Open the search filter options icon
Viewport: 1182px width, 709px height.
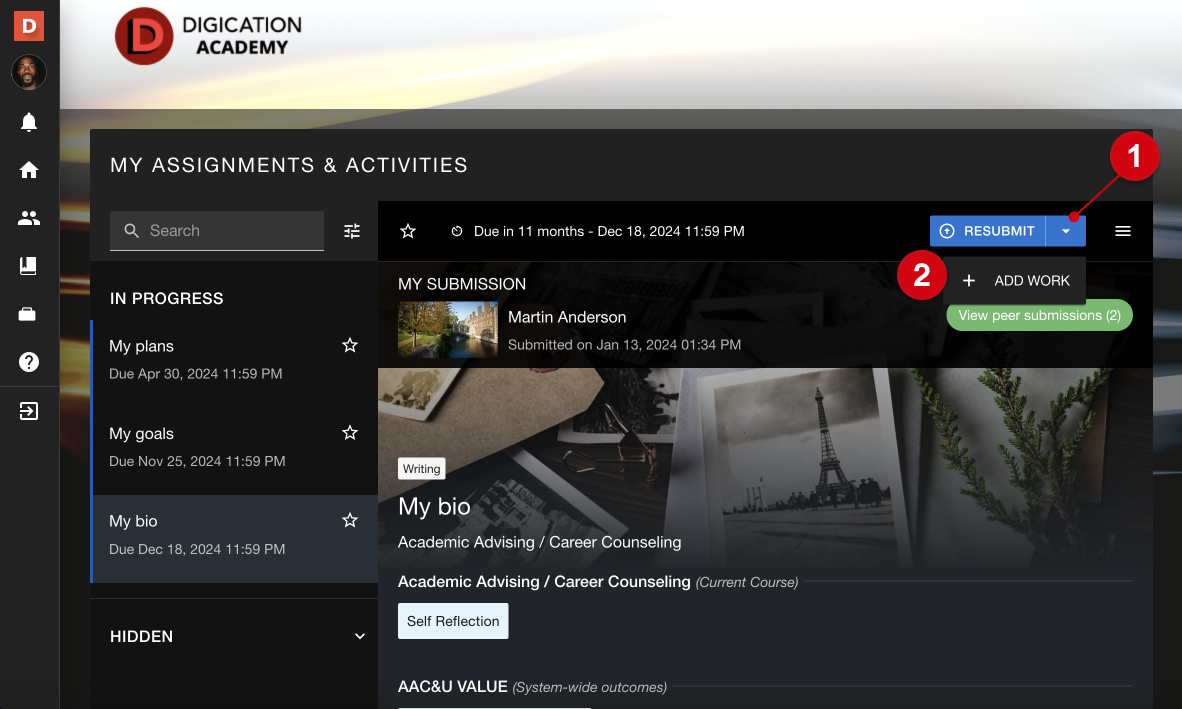pos(352,231)
